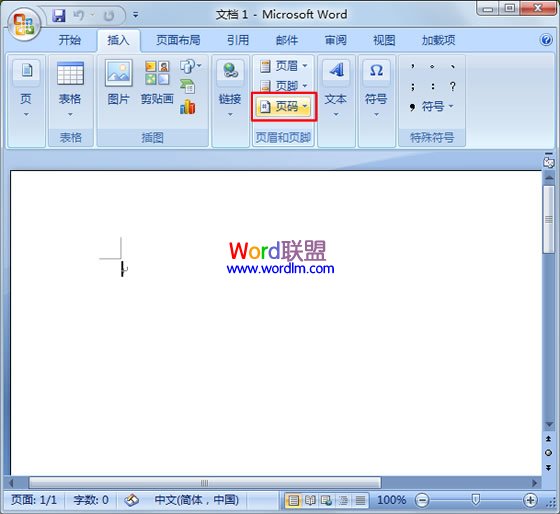Open the 邮件 tab

[287, 40]
